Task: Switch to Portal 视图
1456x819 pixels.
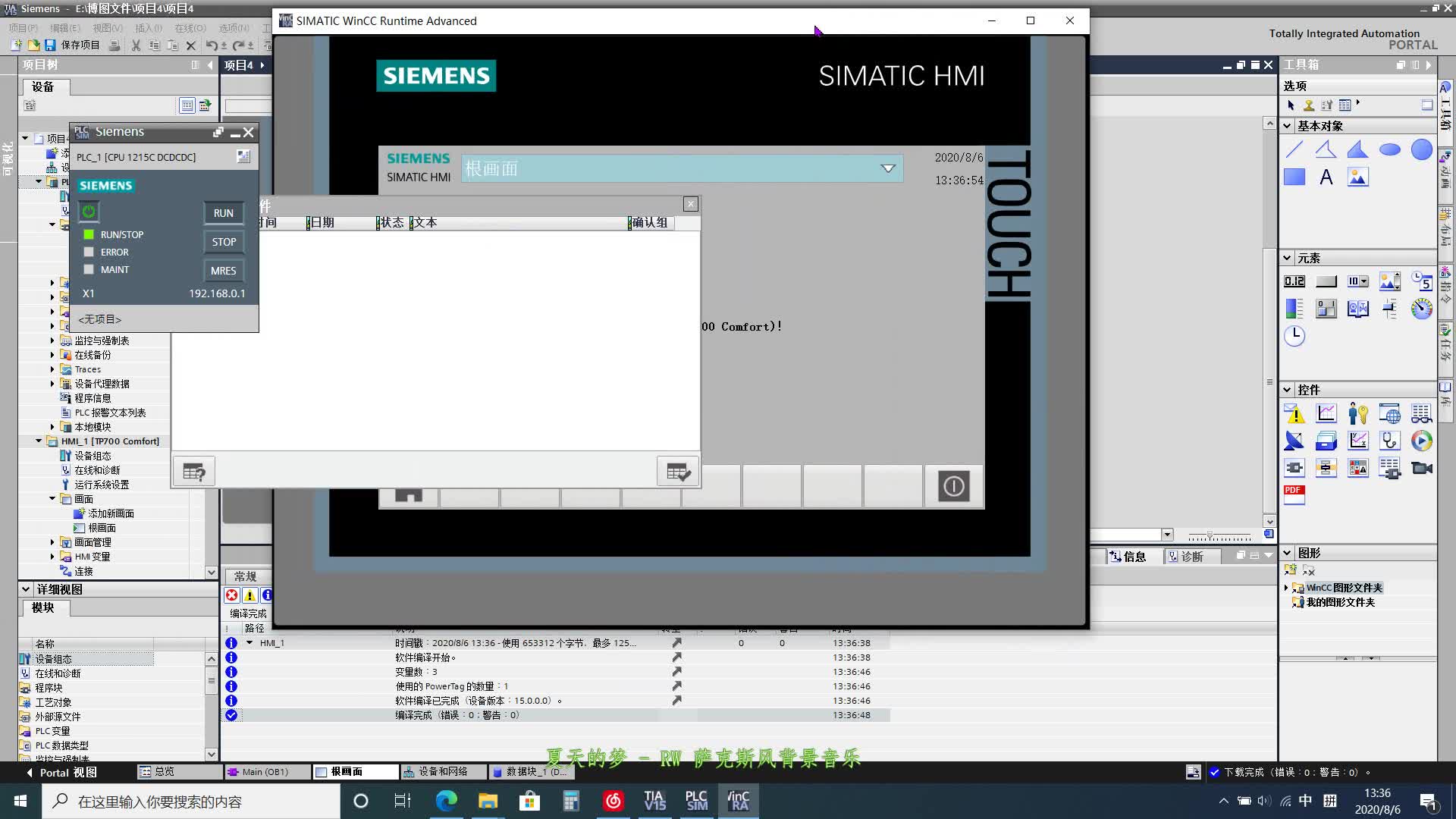Action: (x=61, y=772)
